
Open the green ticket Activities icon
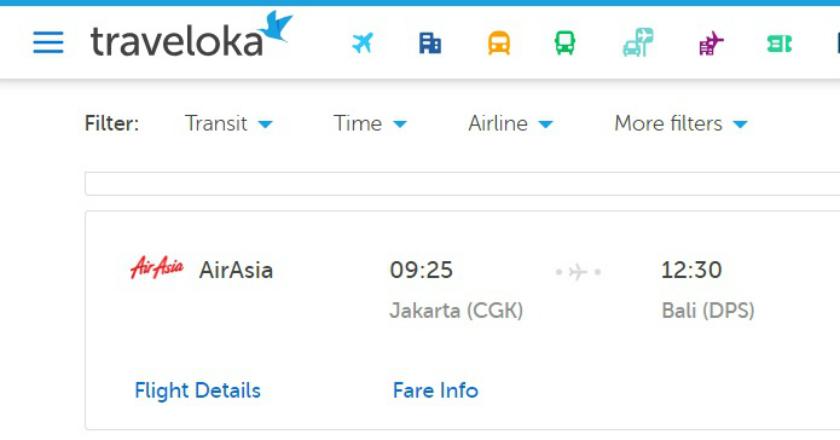779,43
